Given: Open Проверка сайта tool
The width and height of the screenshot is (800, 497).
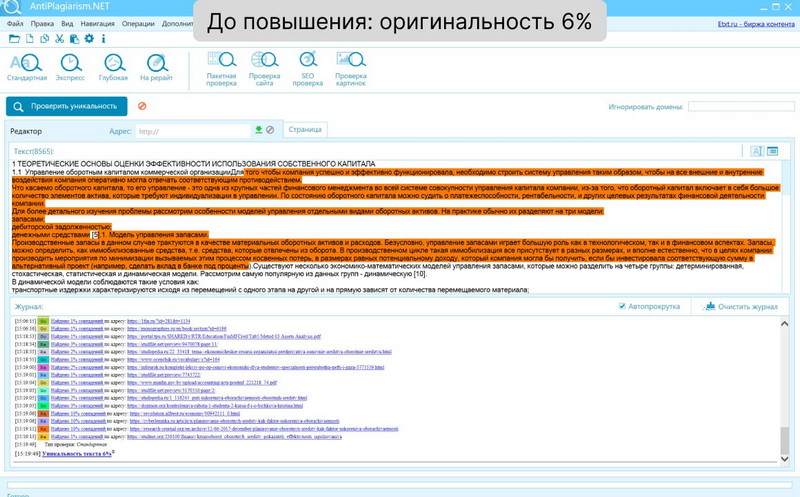Looking at the screenshot, I should (264, 68).
